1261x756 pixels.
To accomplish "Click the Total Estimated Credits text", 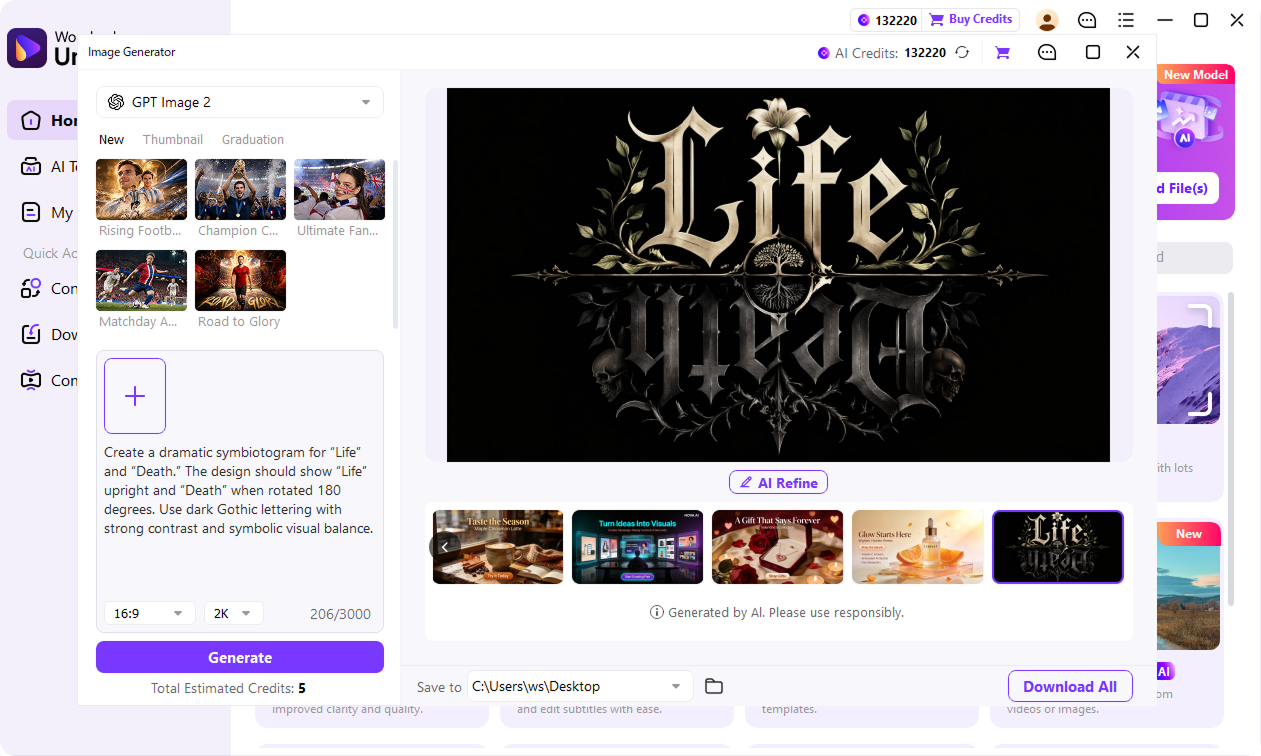I will pyautogui.click(x=228, y=688).
